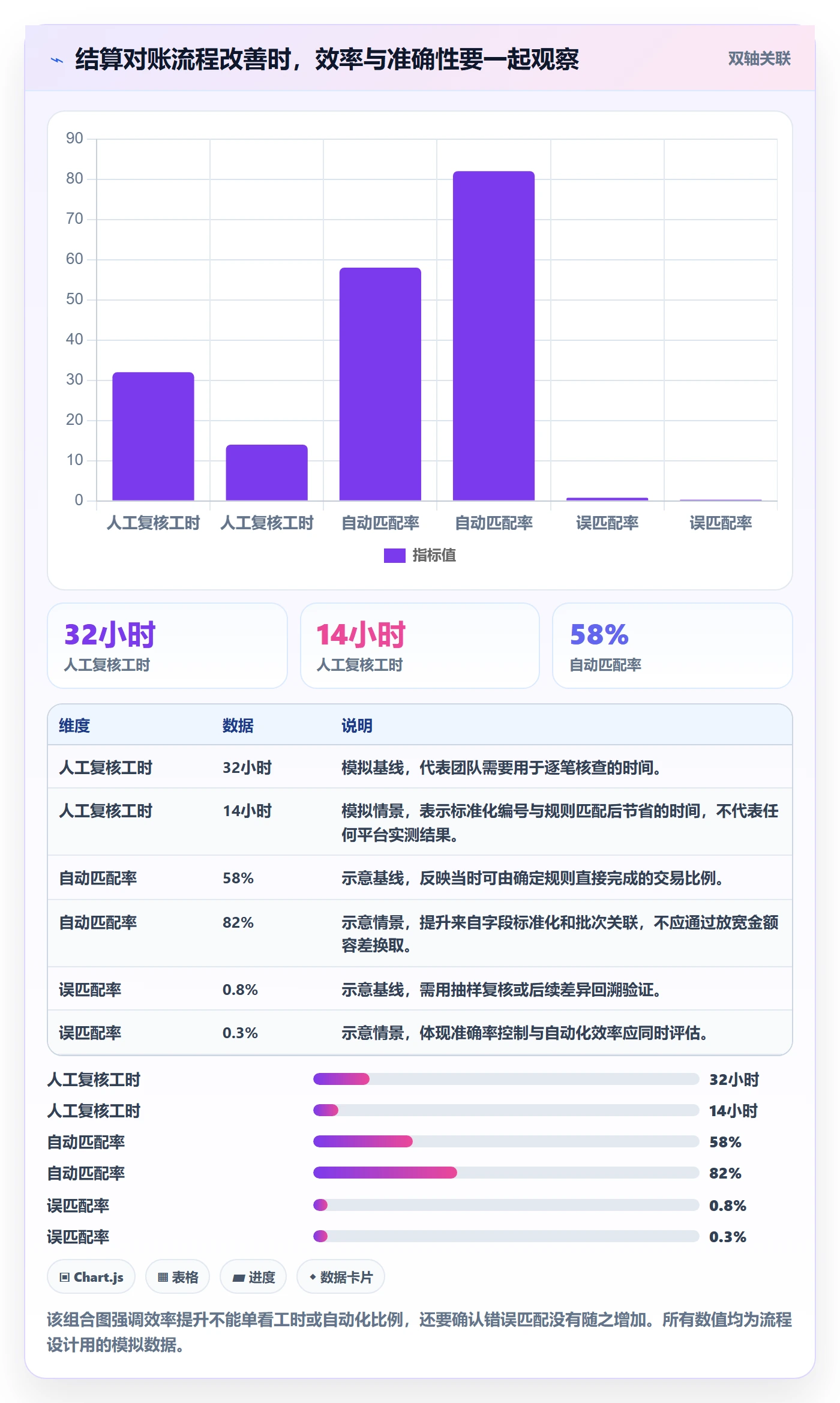Image resolution: width=840 pixels, height=1403 pixels.
Task: Click the 数据 column header
Action: [x=238, y=726]
